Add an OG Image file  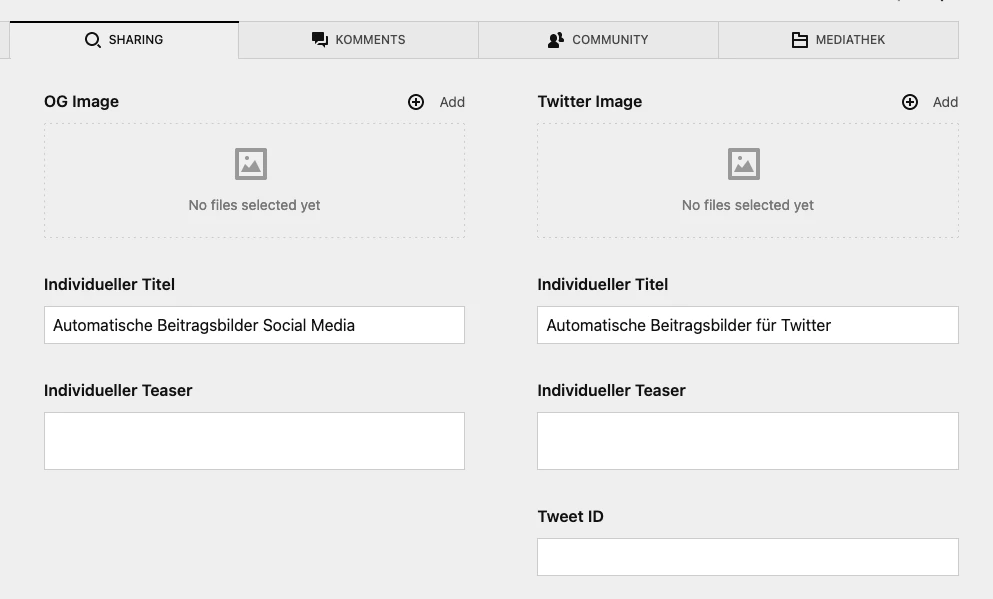pyautogui.click(x=436, y=102)
